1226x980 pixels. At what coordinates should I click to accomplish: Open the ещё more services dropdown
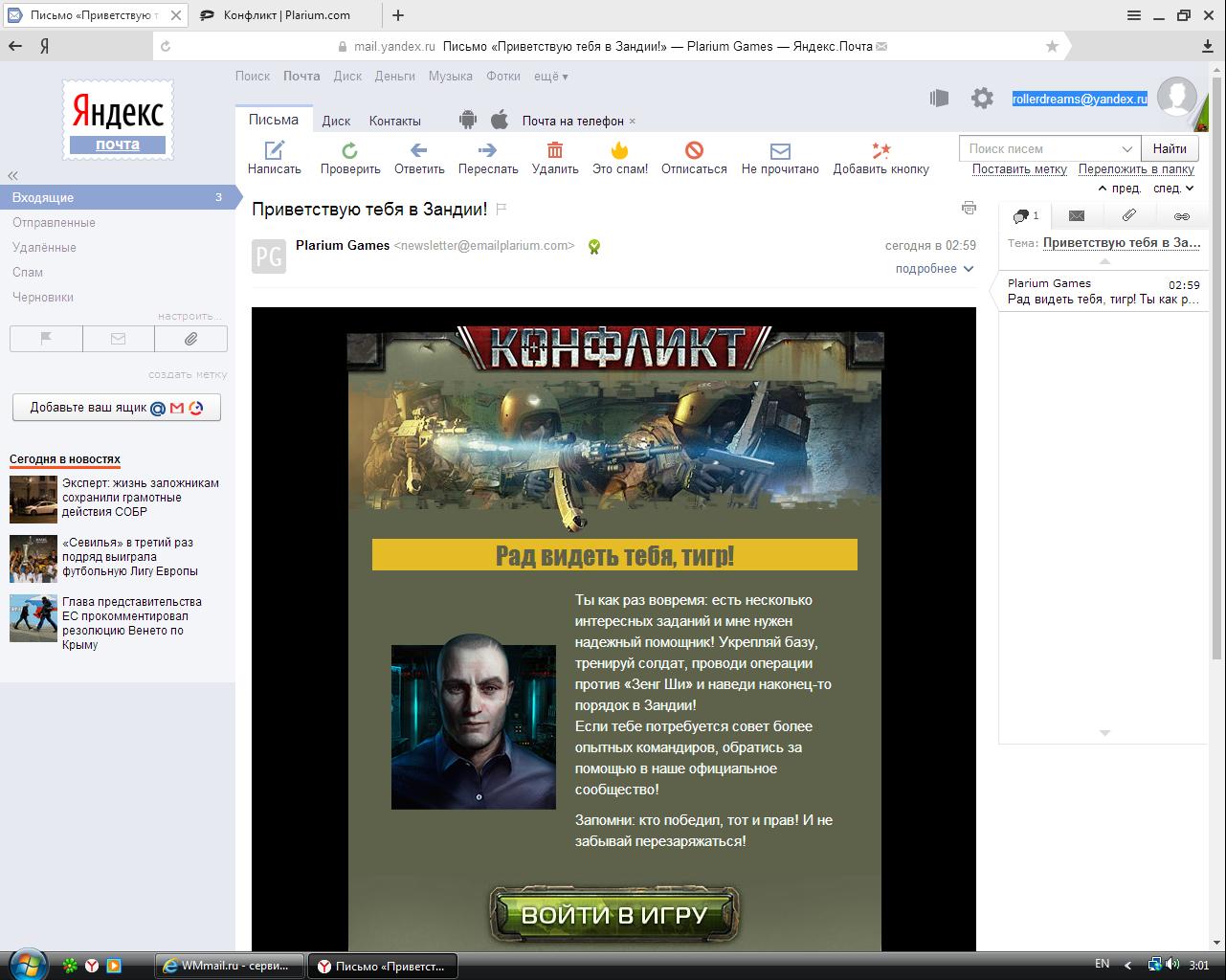pos(550,77)
